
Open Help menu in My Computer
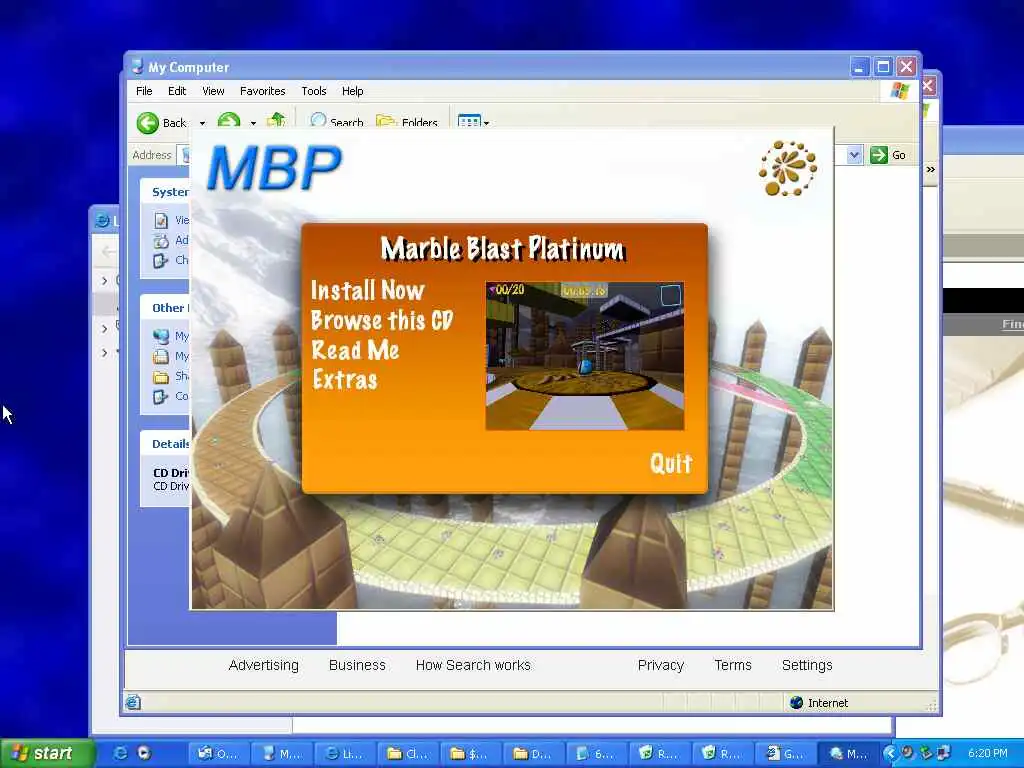tap(353, 91)
